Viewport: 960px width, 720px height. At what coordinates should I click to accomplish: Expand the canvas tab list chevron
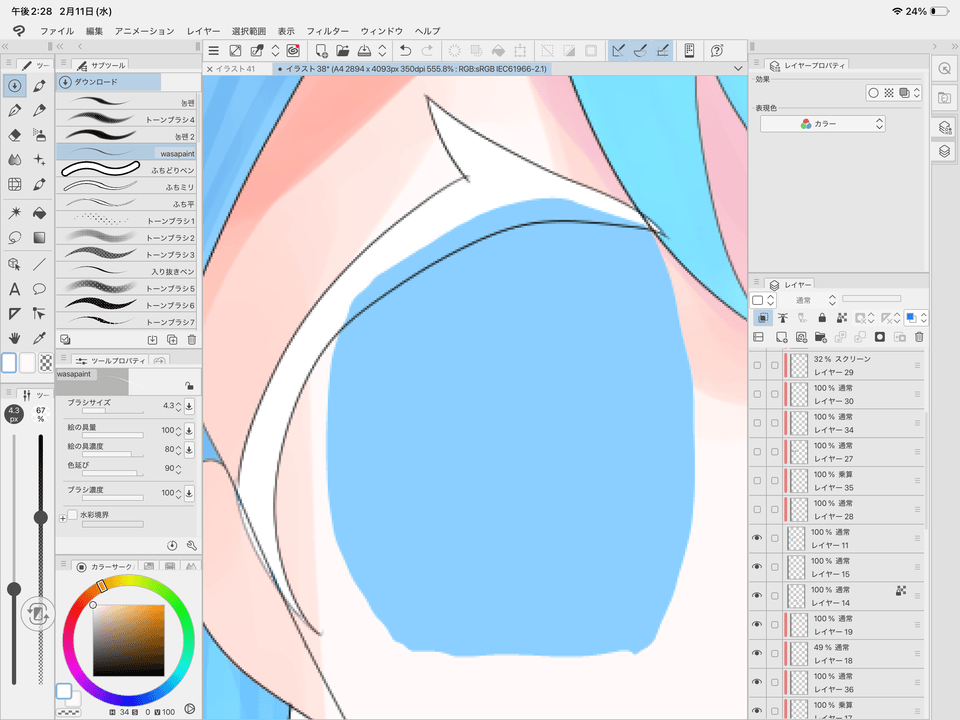pos(737,68)
